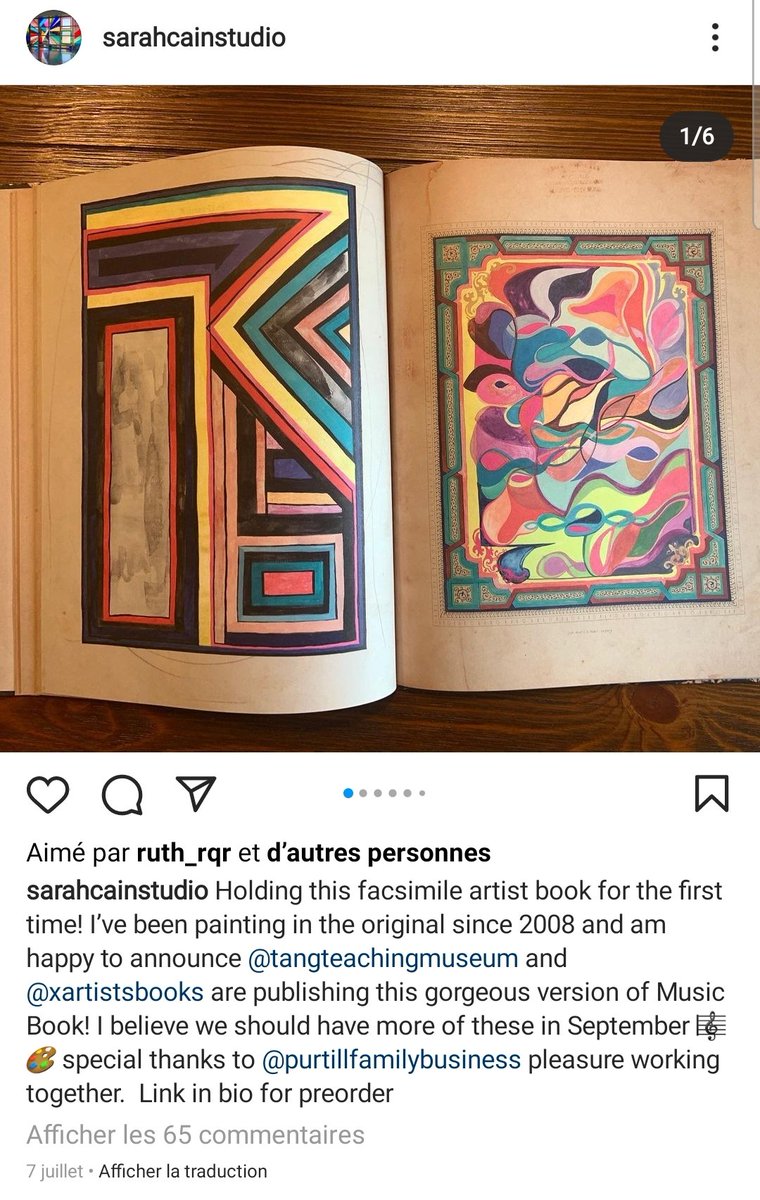
Task: Open comments with the speech bubble icon
Action: click(x=122, y=795)
